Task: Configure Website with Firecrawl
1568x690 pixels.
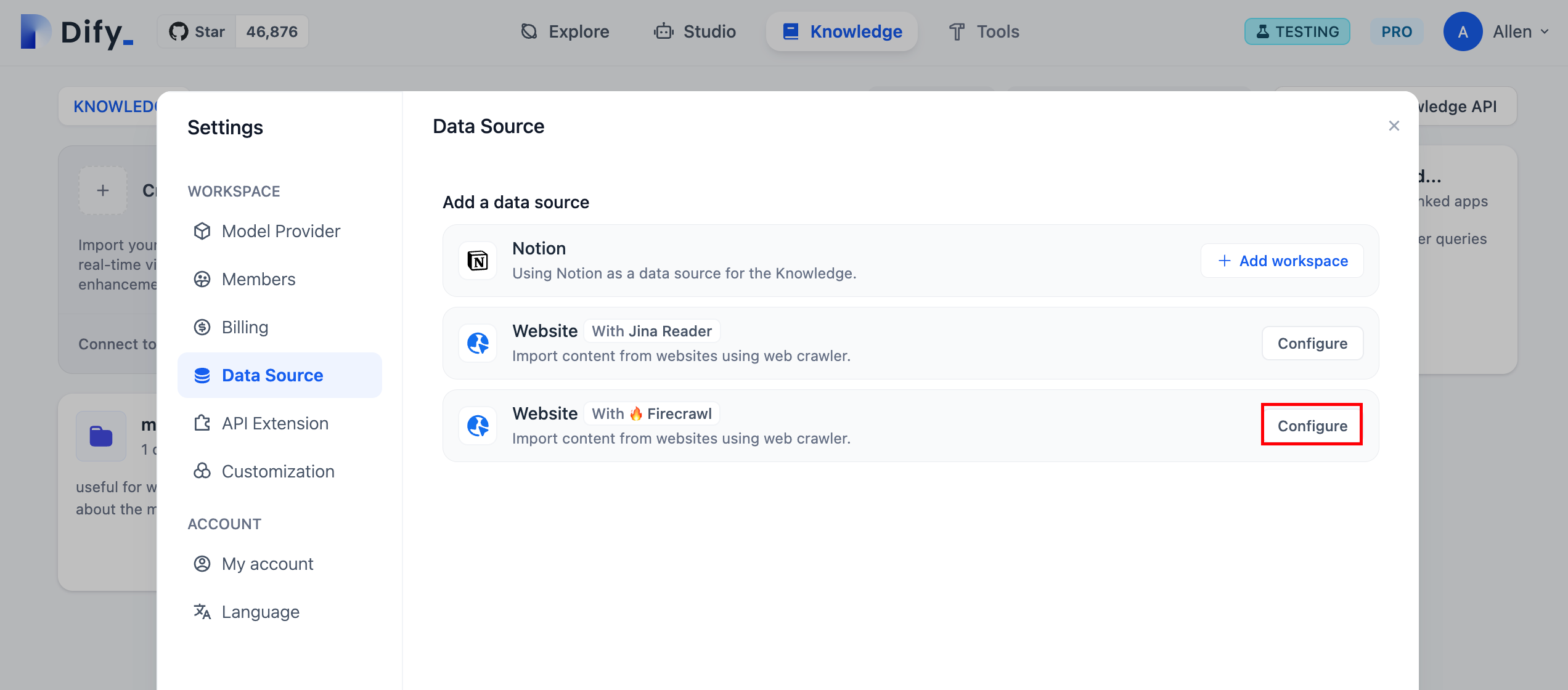Action: click(x=1312, y=426)
